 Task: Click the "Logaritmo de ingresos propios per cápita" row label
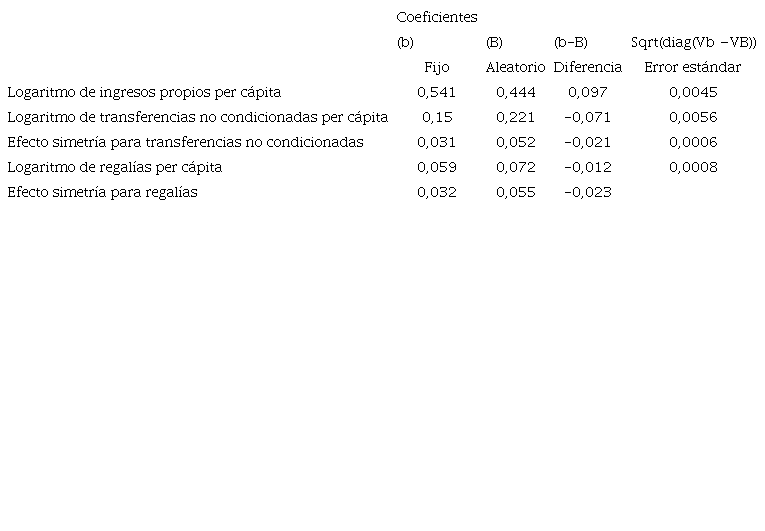click(x=144, y=92)
